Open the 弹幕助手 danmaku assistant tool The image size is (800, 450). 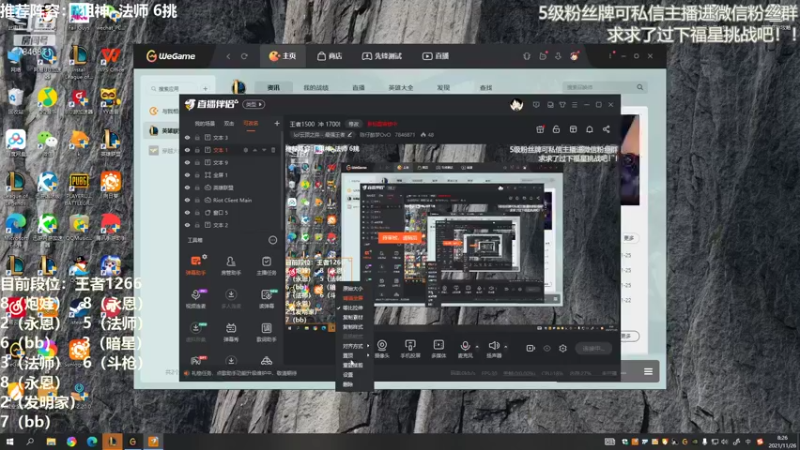tap(196, 266)
